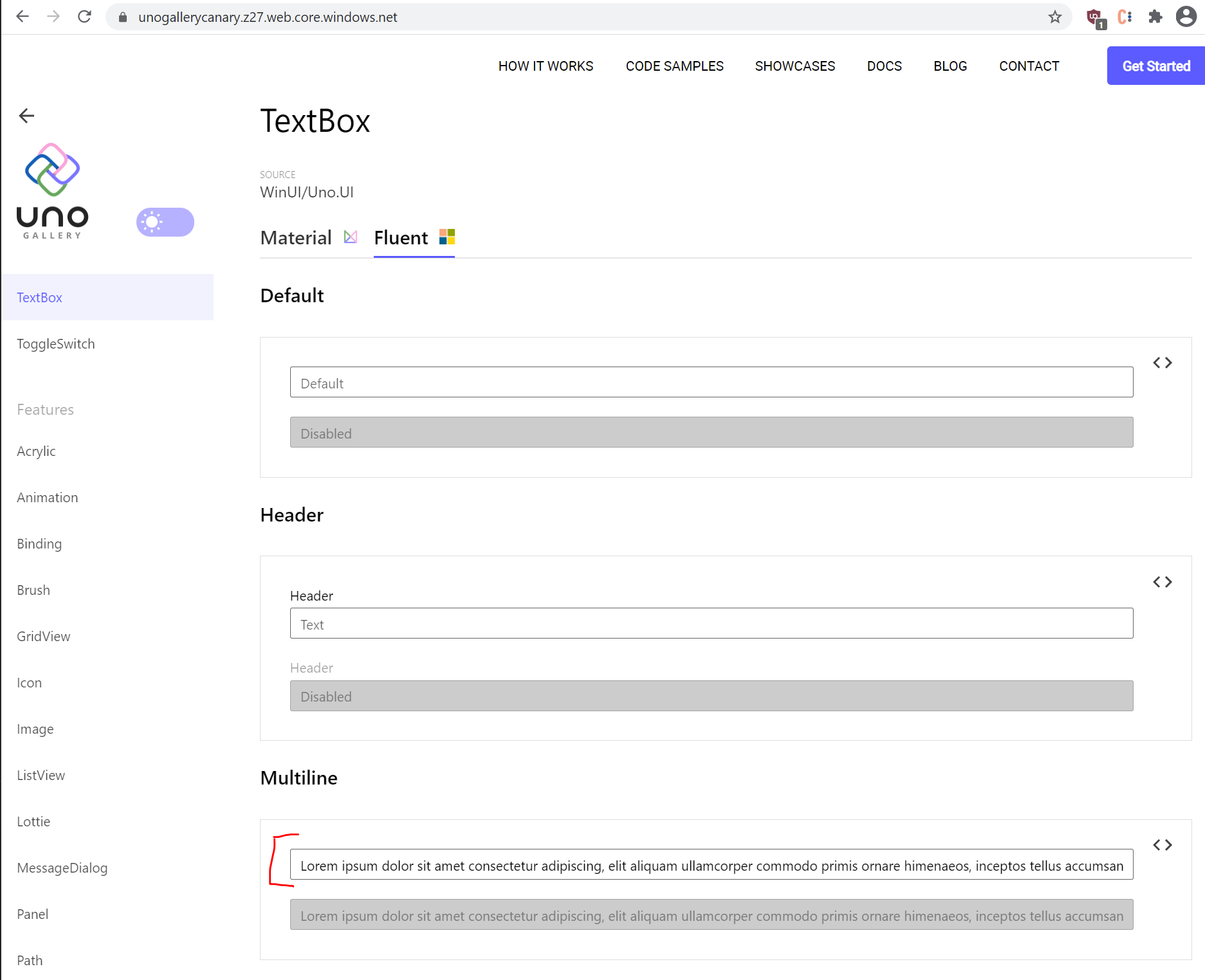Show XAML code for the Default sample
Screen dimensions: 1205x980
(1163, 362)
